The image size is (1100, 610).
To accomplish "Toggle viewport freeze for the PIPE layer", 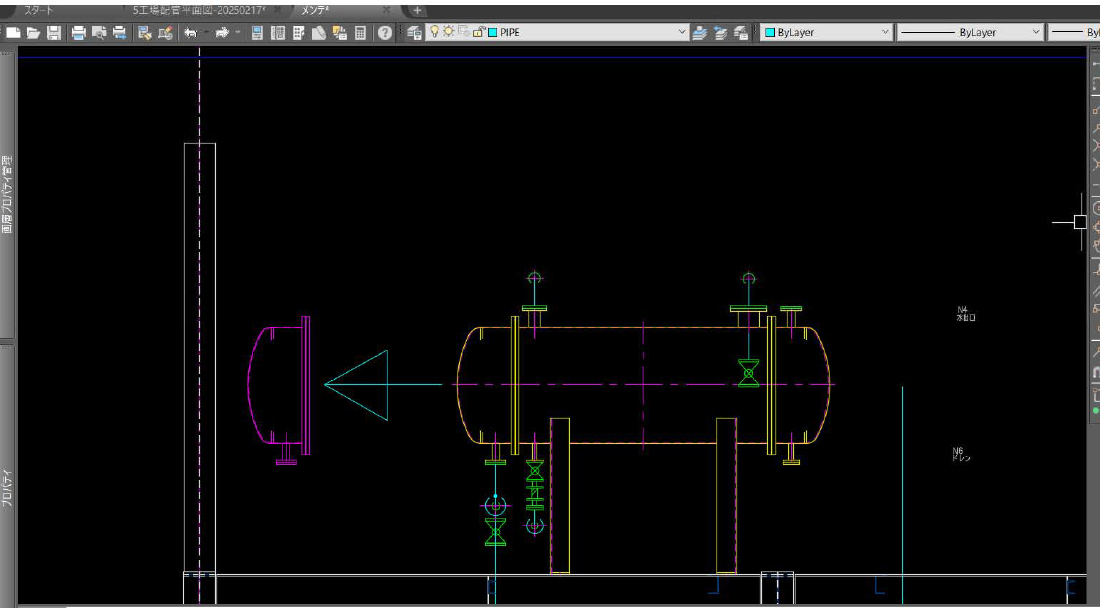I will click(464, 32).
